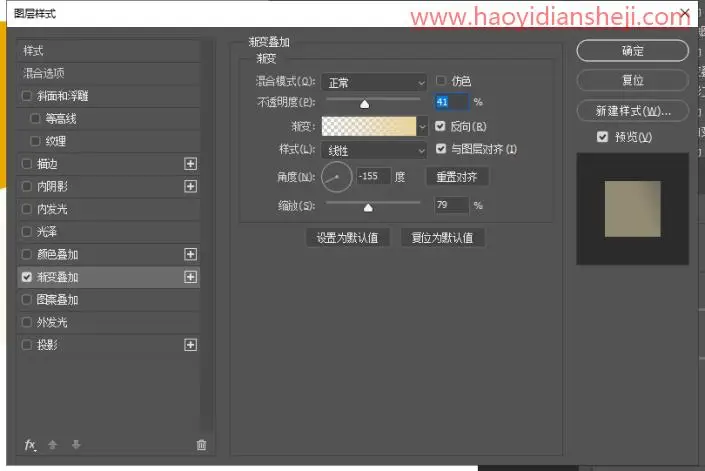The height and width of the screenshot is (471, 705).
Task: Enable the 图案叠加 checkbox
Action: (x=27, y=299)
